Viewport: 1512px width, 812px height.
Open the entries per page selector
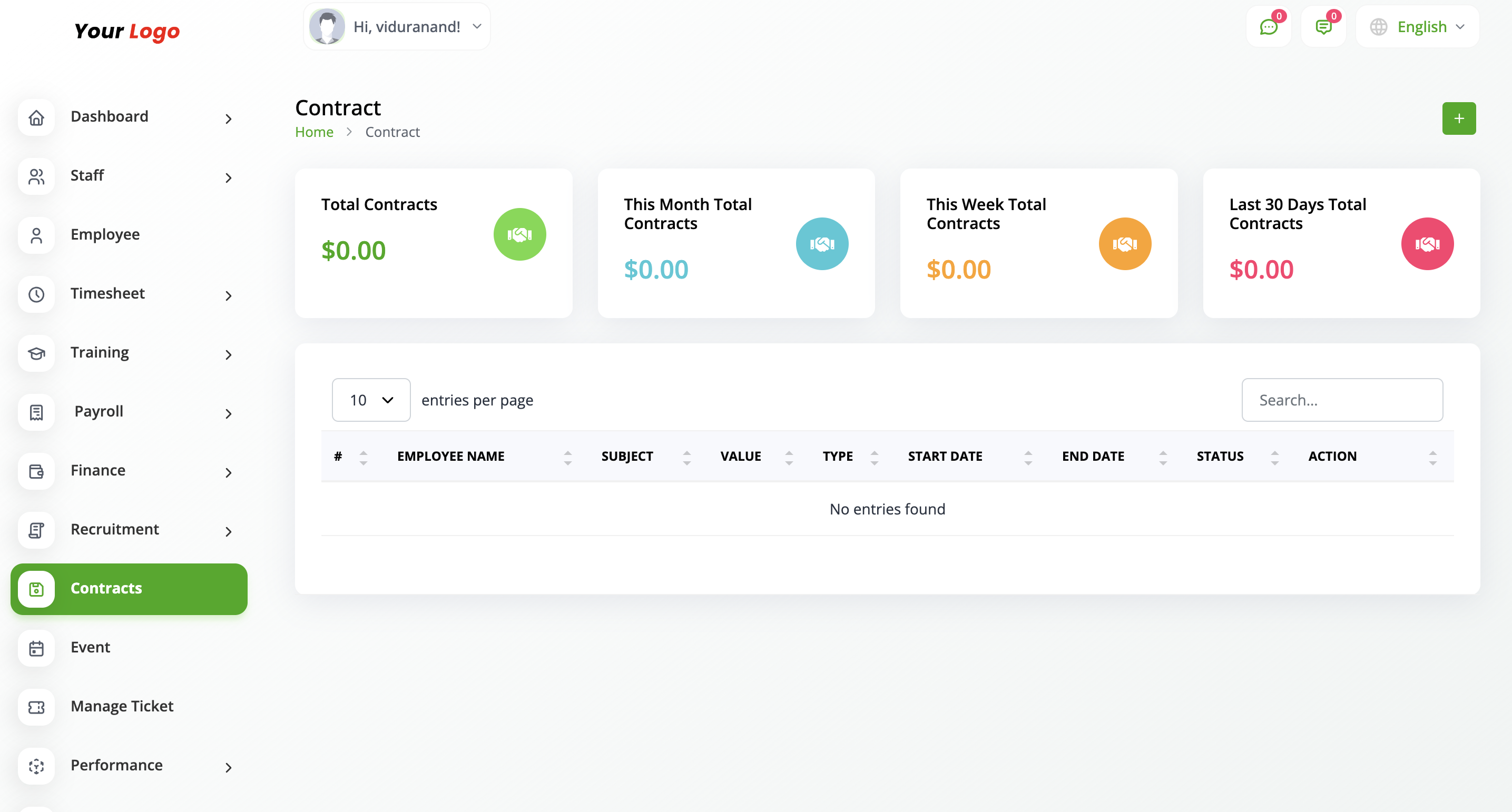point(370,400)
